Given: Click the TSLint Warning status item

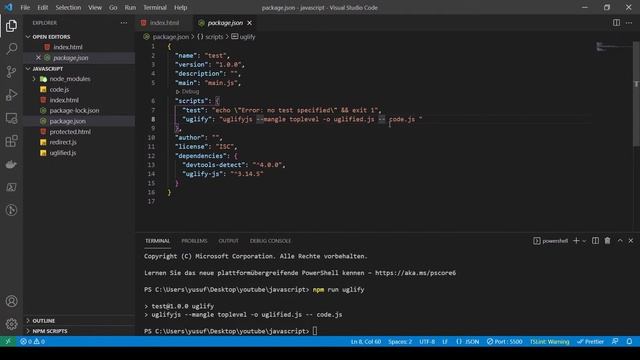Looking at the screenshot, I should [x=549, y=342].
